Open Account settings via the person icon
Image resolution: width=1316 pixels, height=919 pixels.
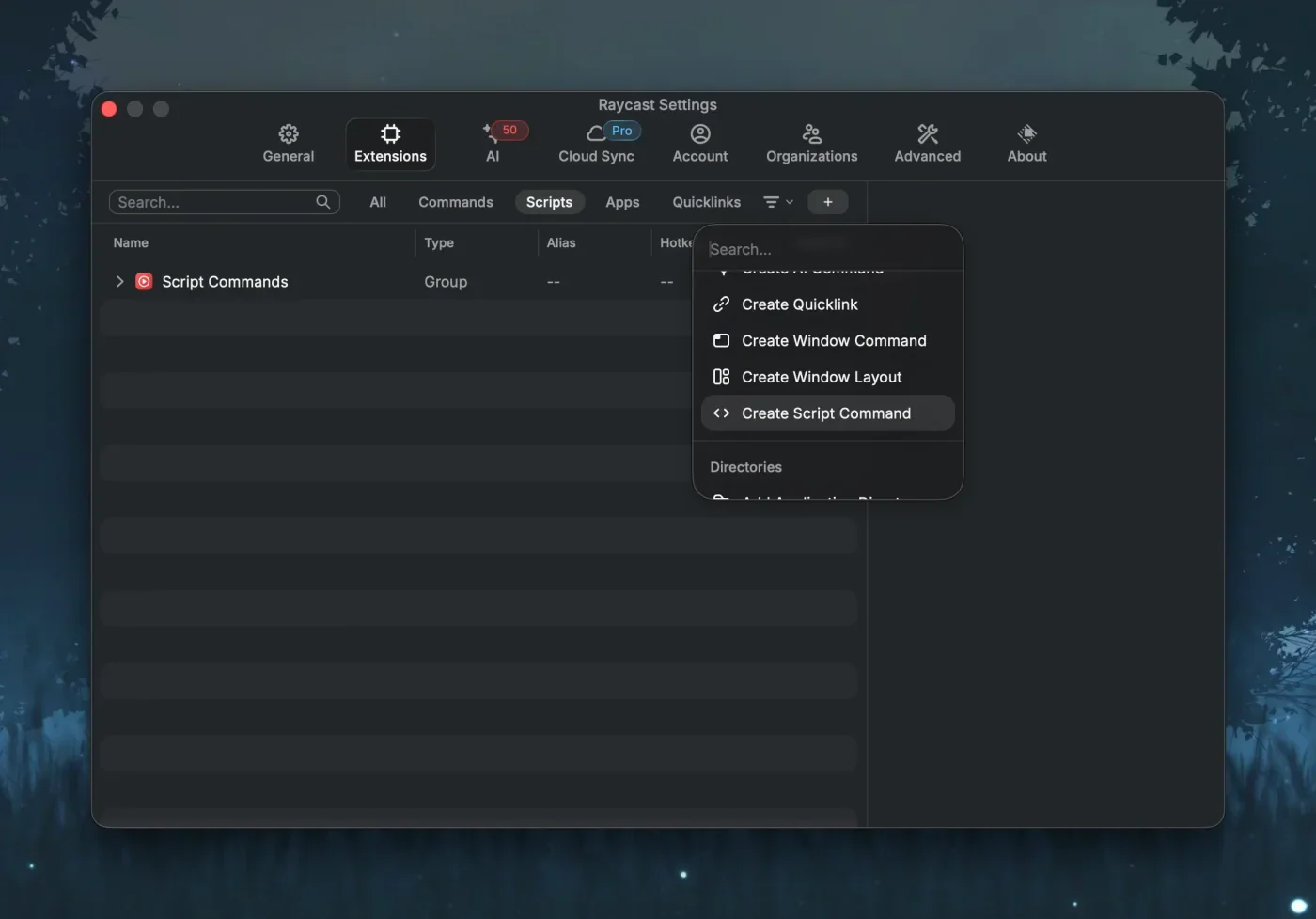(699, 132)
